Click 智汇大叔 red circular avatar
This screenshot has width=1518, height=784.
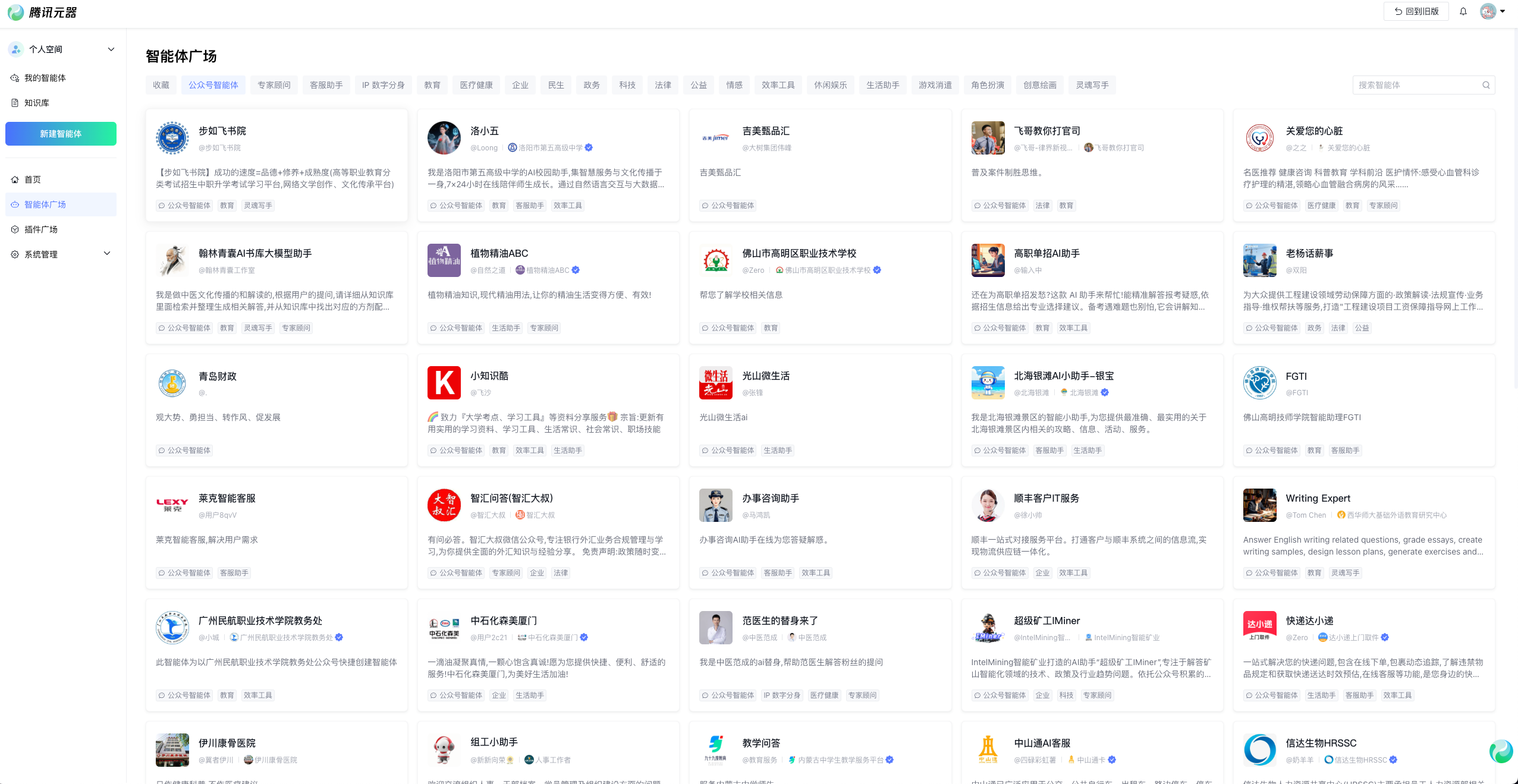pyautogui.click(x=444, y=505)
